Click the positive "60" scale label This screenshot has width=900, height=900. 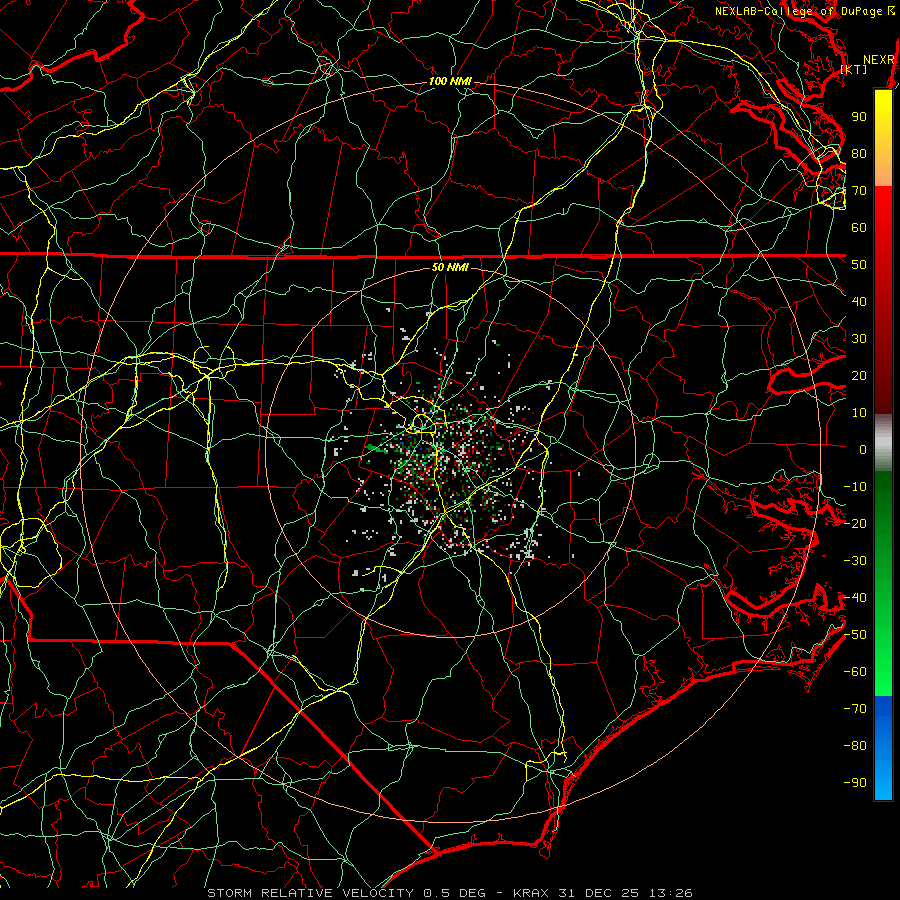pyautogui.click(x=859, y=228)
